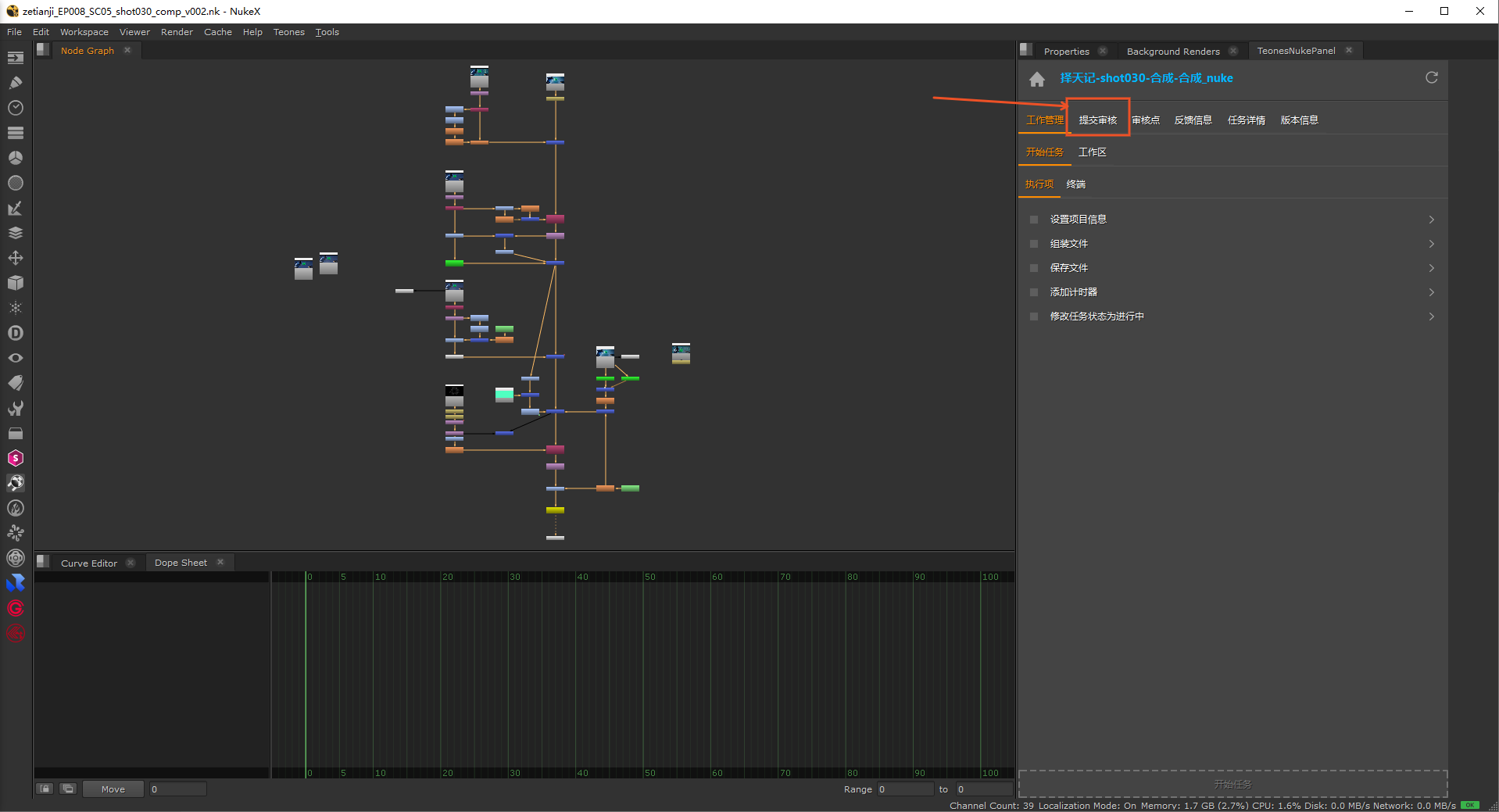Open the Render menu

point(177,32)
